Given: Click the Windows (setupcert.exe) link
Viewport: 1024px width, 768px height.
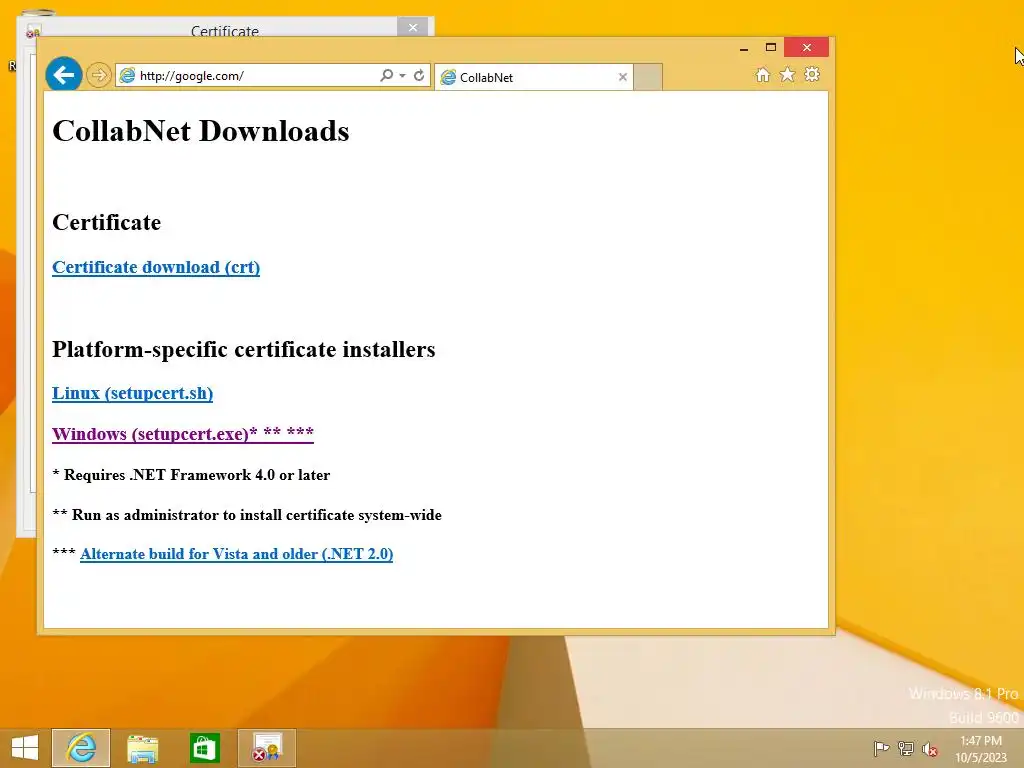Looking at the screenshot, I should (x=183, y=434).
